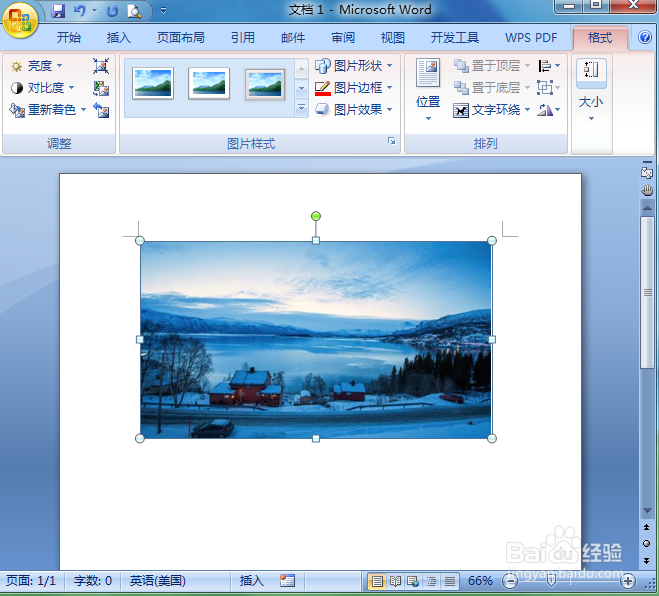Apply the third picture style thumbnail
659x596 pixels.
click(x=265, y=84)
